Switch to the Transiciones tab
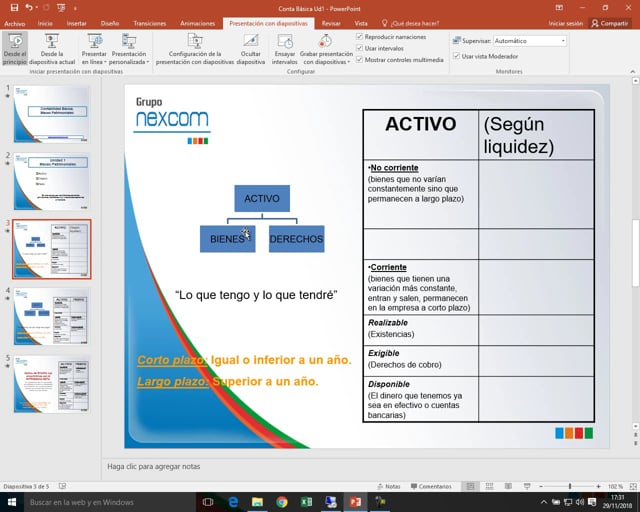640x512 pixels. point(149,23)
